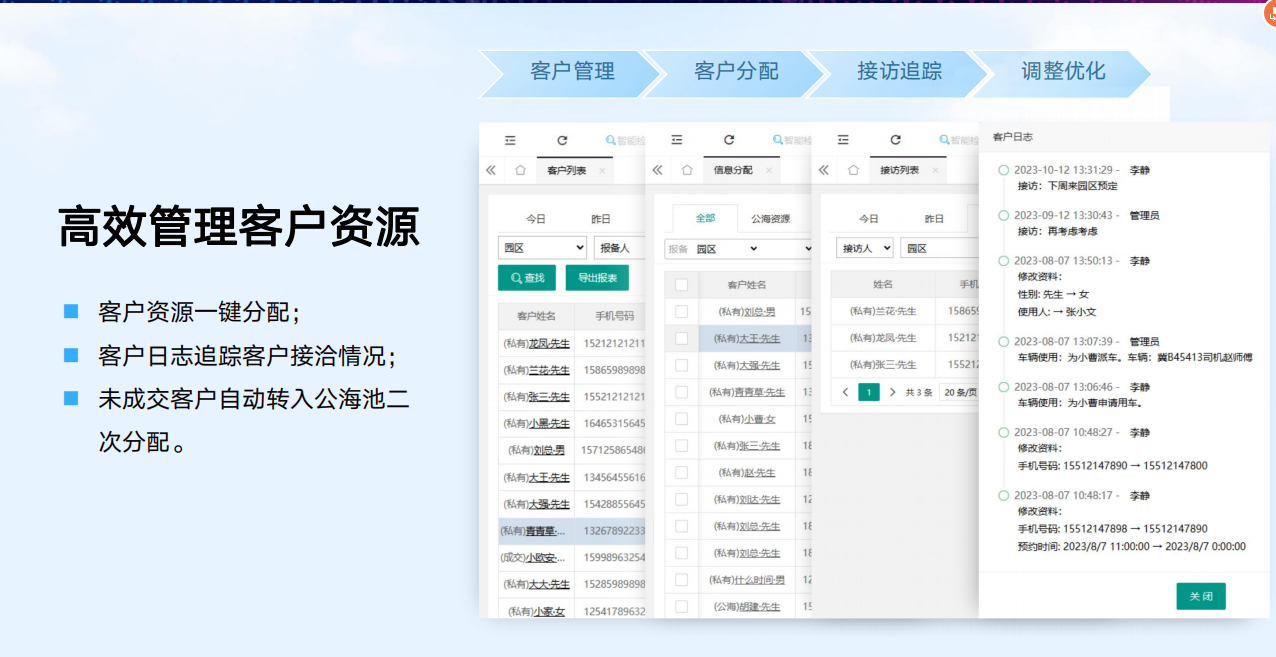
Task: Switch to the 公海资源 tab
Action: 770,219
